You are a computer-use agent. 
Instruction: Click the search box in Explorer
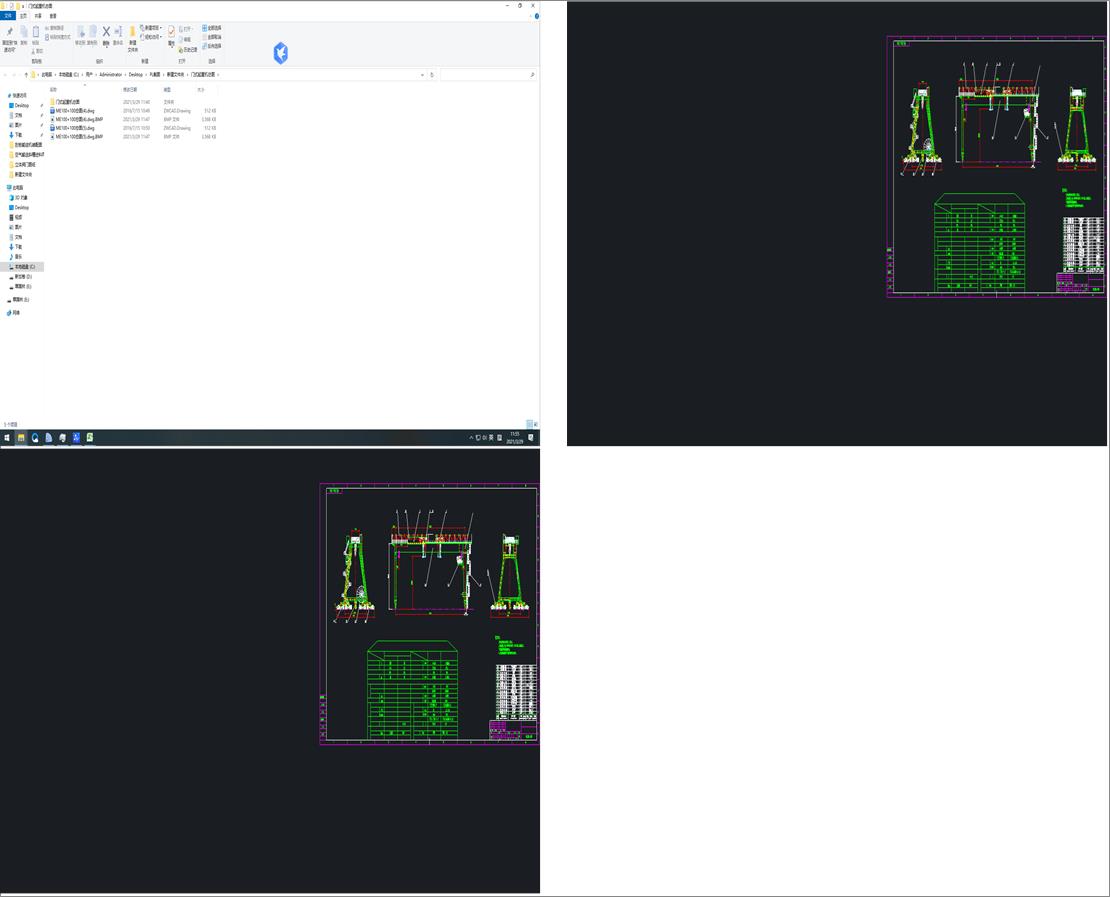(487, 74)
